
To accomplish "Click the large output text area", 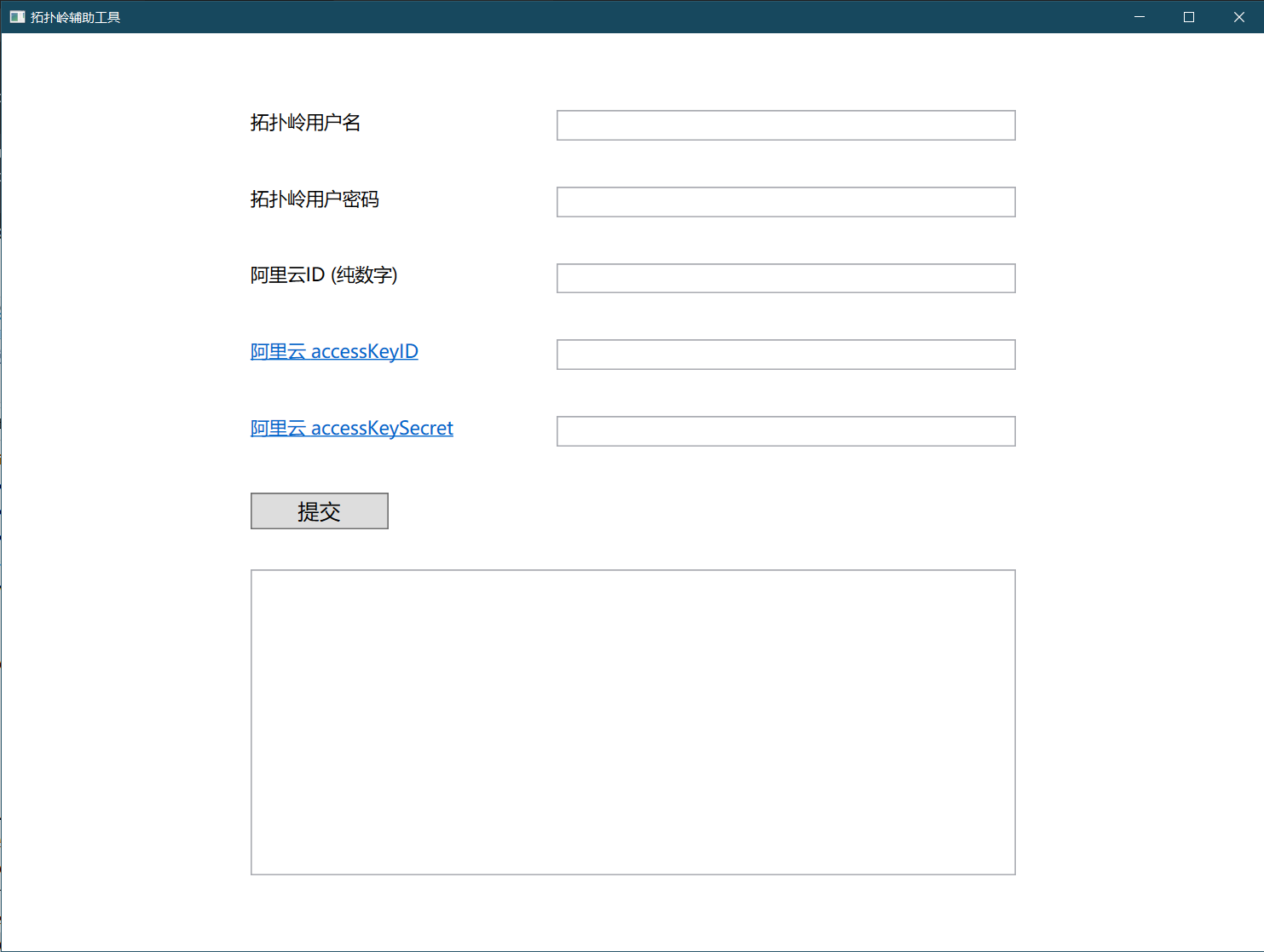I will coord(633,722).
